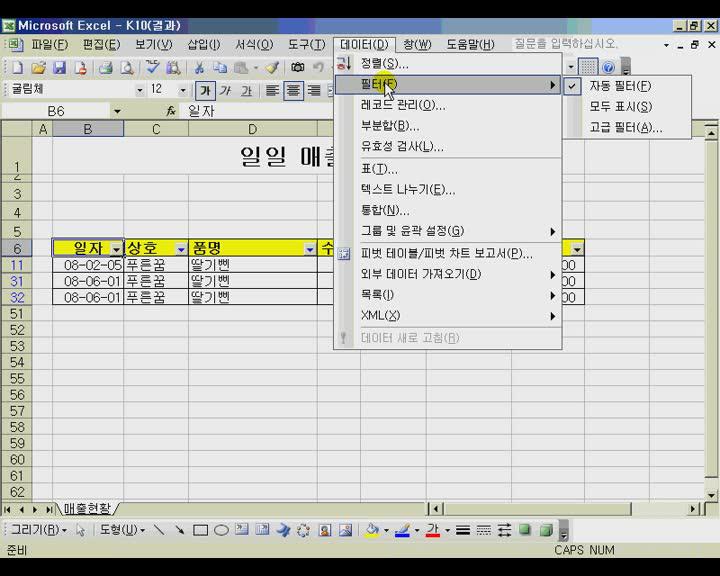Open the font name dropdown 굴림체
Screen dimensions: 720x576
pos(140,90)
